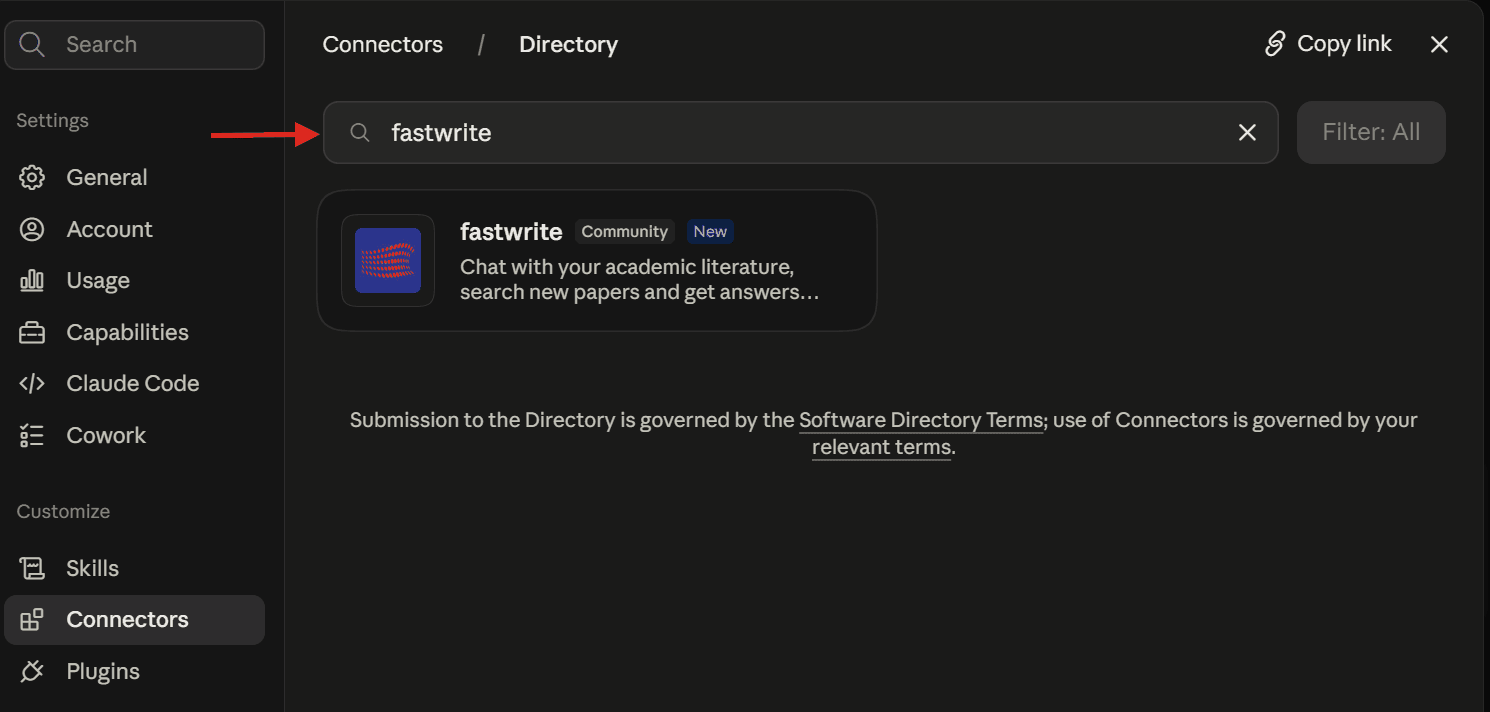The image size is (1490, 712).
Task: Open the relevant terms link
Action: (x=881, y=447)
